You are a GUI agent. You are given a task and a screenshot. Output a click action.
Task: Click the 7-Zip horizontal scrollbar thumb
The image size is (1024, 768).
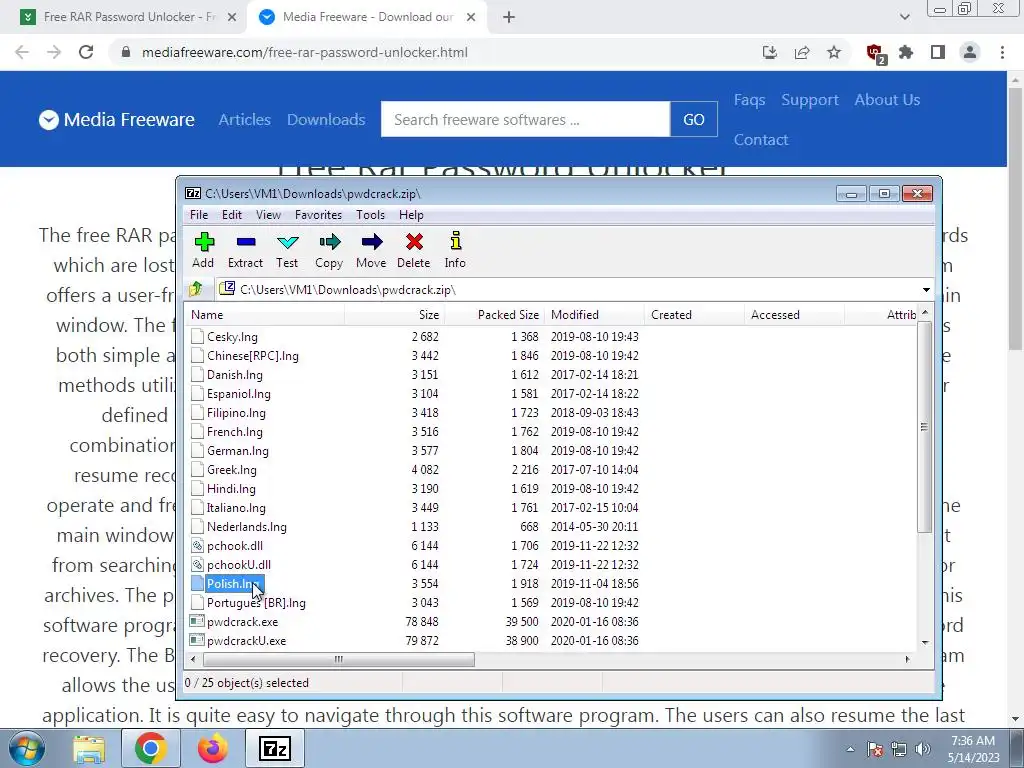[338, 659]
